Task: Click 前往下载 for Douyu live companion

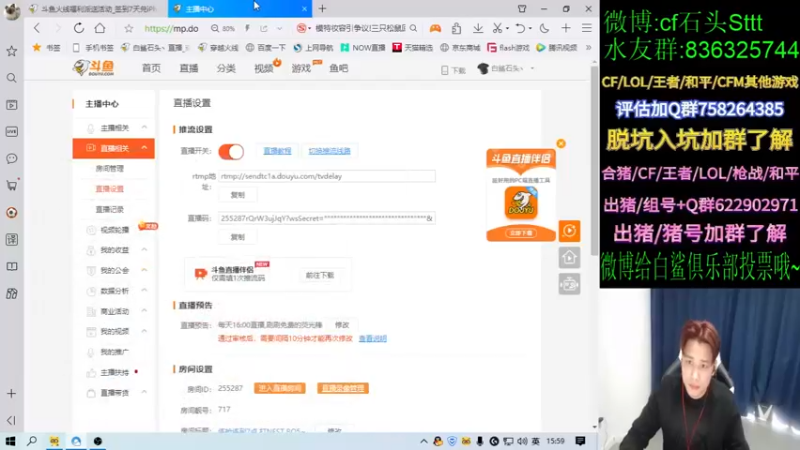Action: pos(320,275)
